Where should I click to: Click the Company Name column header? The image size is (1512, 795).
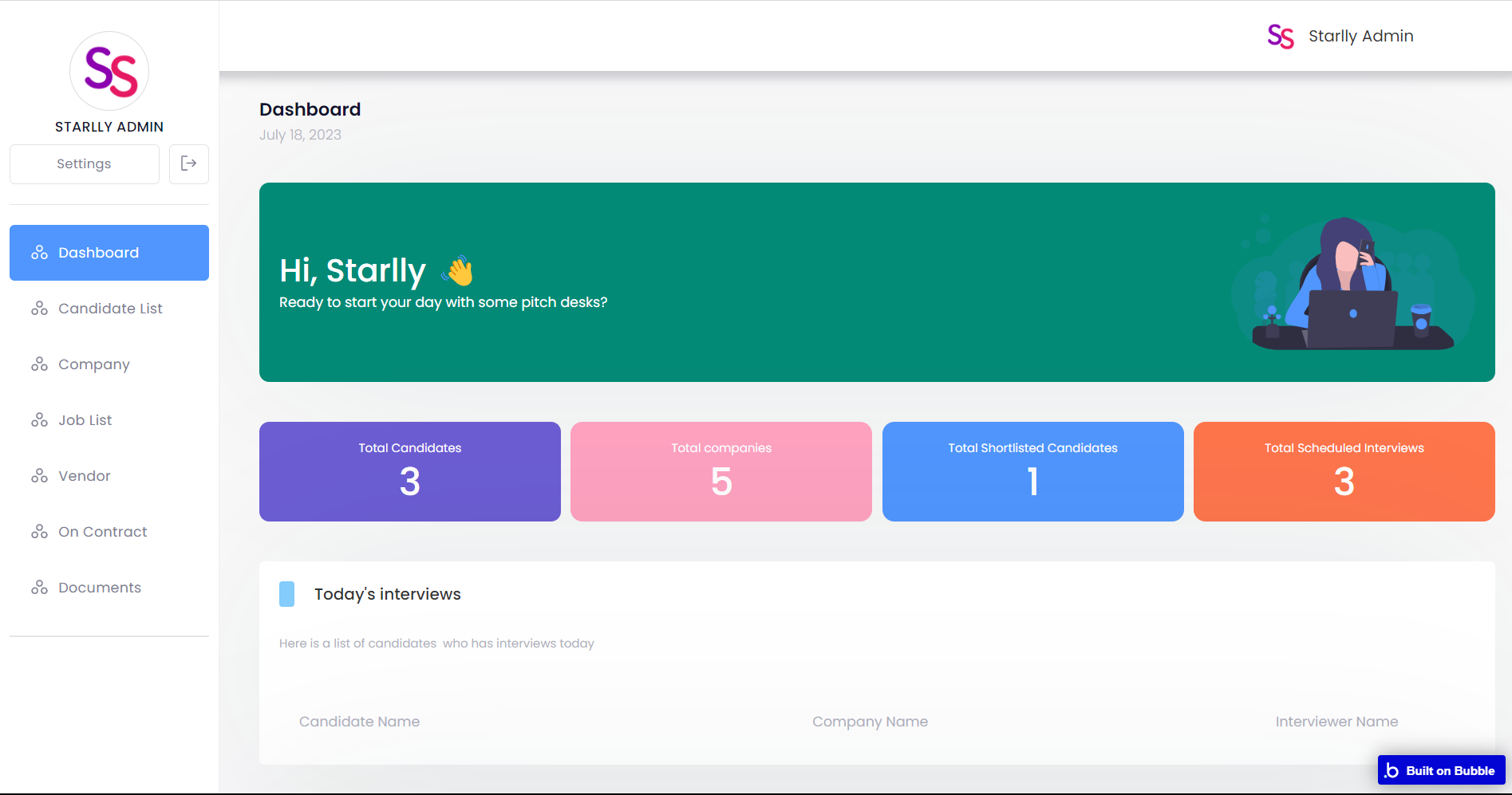coord(870,722)
